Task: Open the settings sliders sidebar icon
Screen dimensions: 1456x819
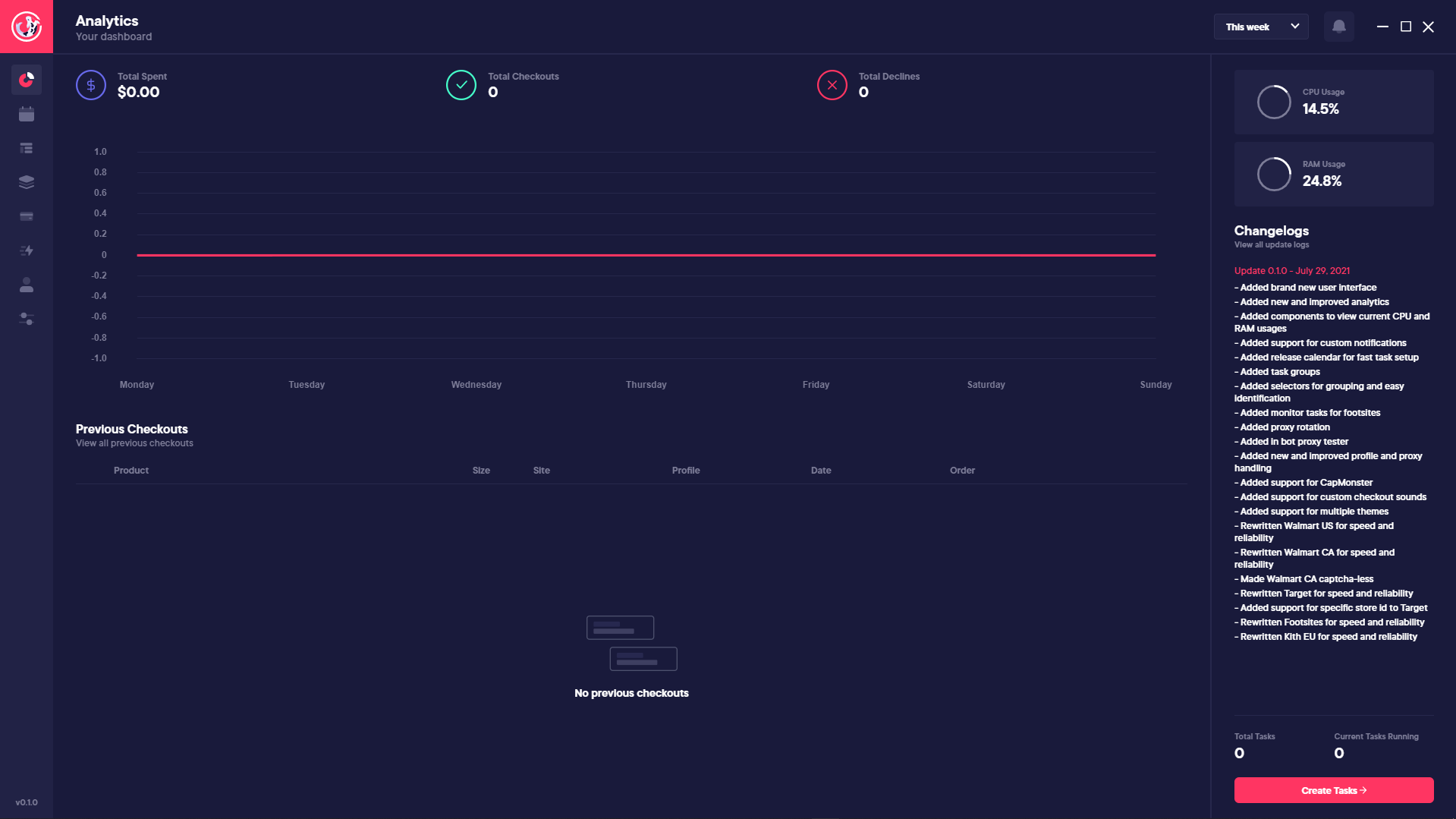Action: tap(27, 319)
